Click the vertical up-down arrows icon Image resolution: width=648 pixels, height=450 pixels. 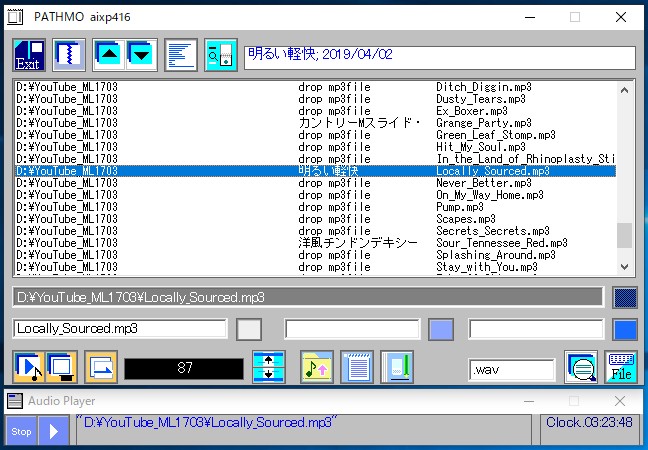pos(269,367)
